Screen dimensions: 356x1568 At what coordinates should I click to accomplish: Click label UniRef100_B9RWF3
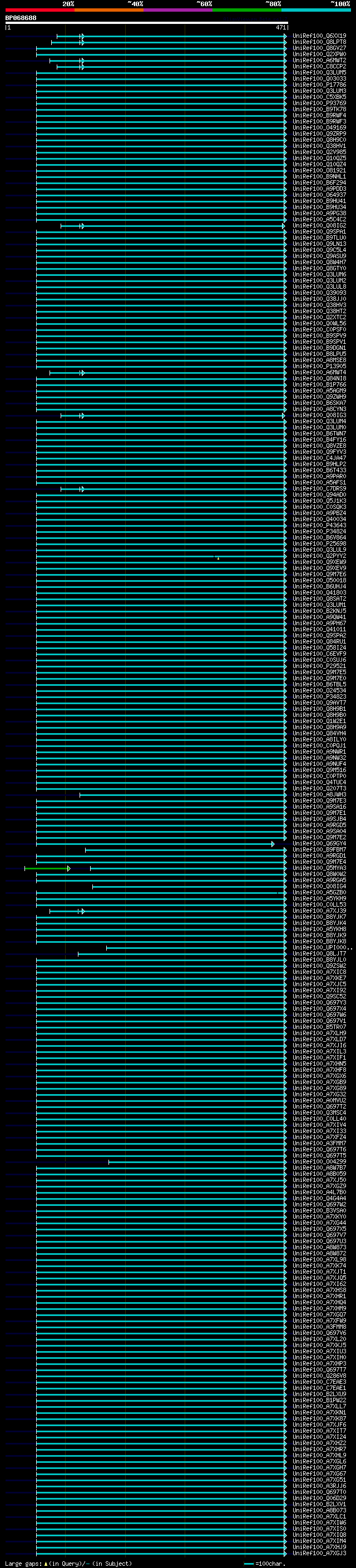pos(319,121)
